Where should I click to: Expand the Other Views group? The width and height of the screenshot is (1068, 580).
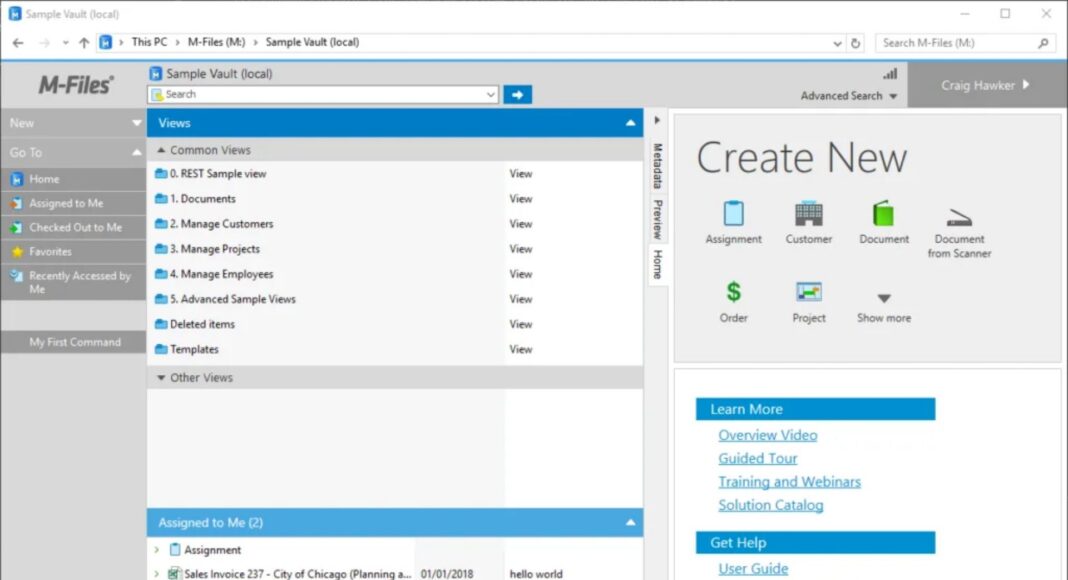pos(162,378)
